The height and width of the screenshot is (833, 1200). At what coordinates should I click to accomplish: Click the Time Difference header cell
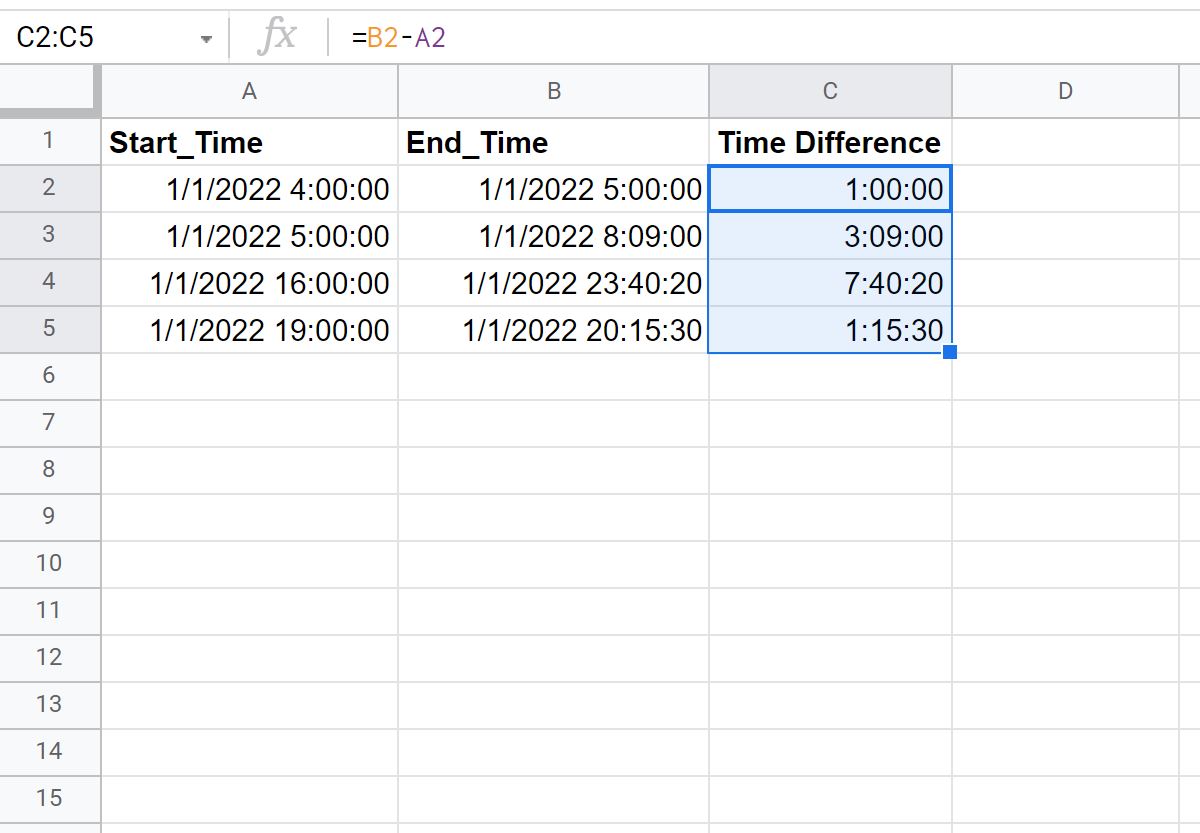830,141
